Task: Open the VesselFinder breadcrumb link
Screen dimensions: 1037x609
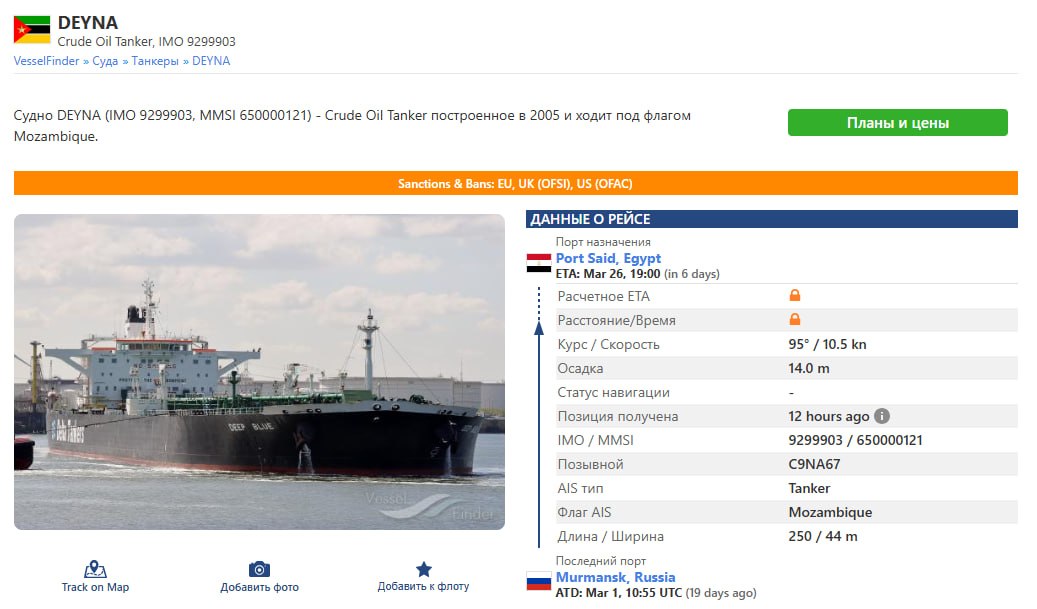Action: tap(46, 61)
